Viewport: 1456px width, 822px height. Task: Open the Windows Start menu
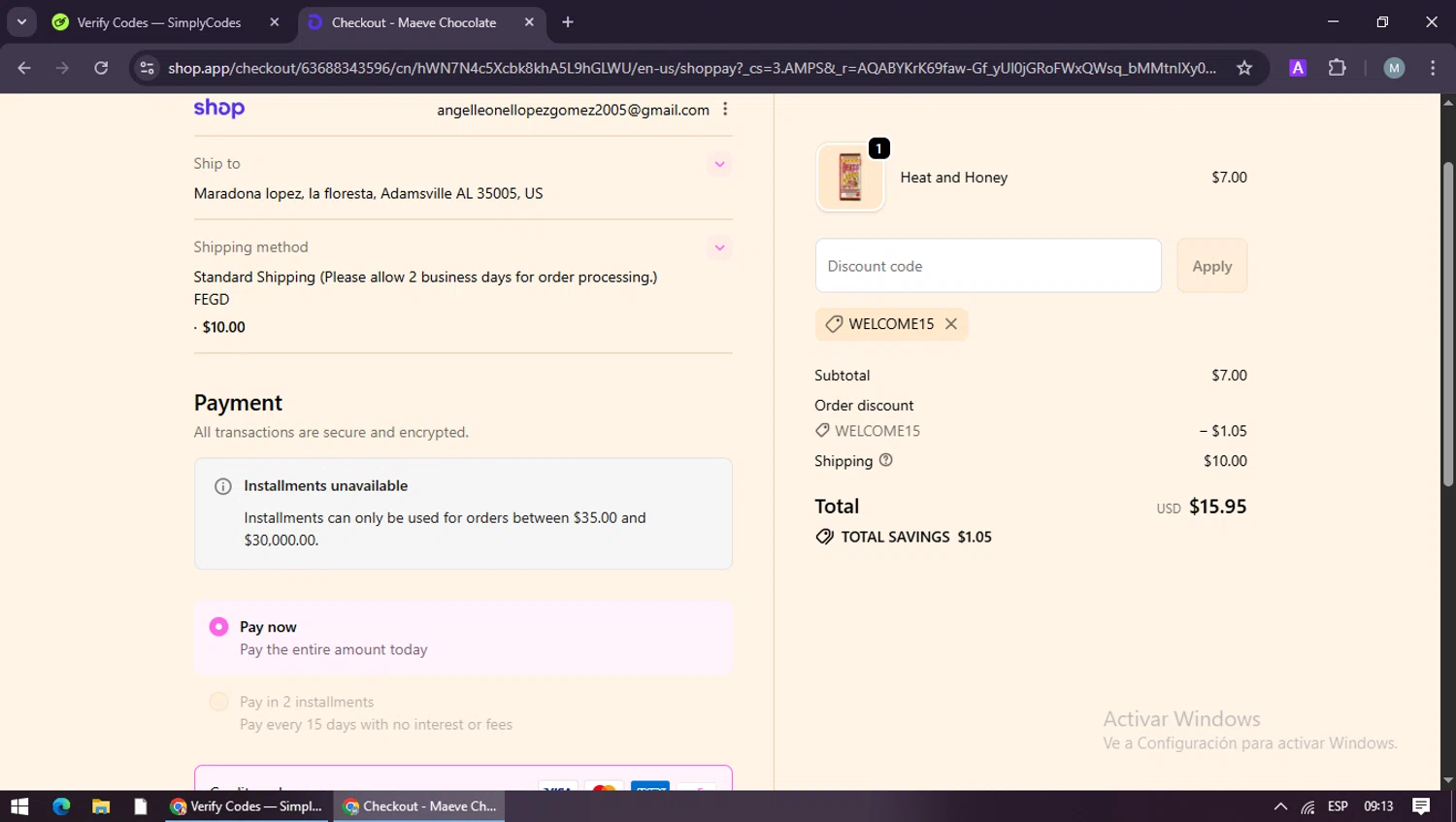[19, 806]
